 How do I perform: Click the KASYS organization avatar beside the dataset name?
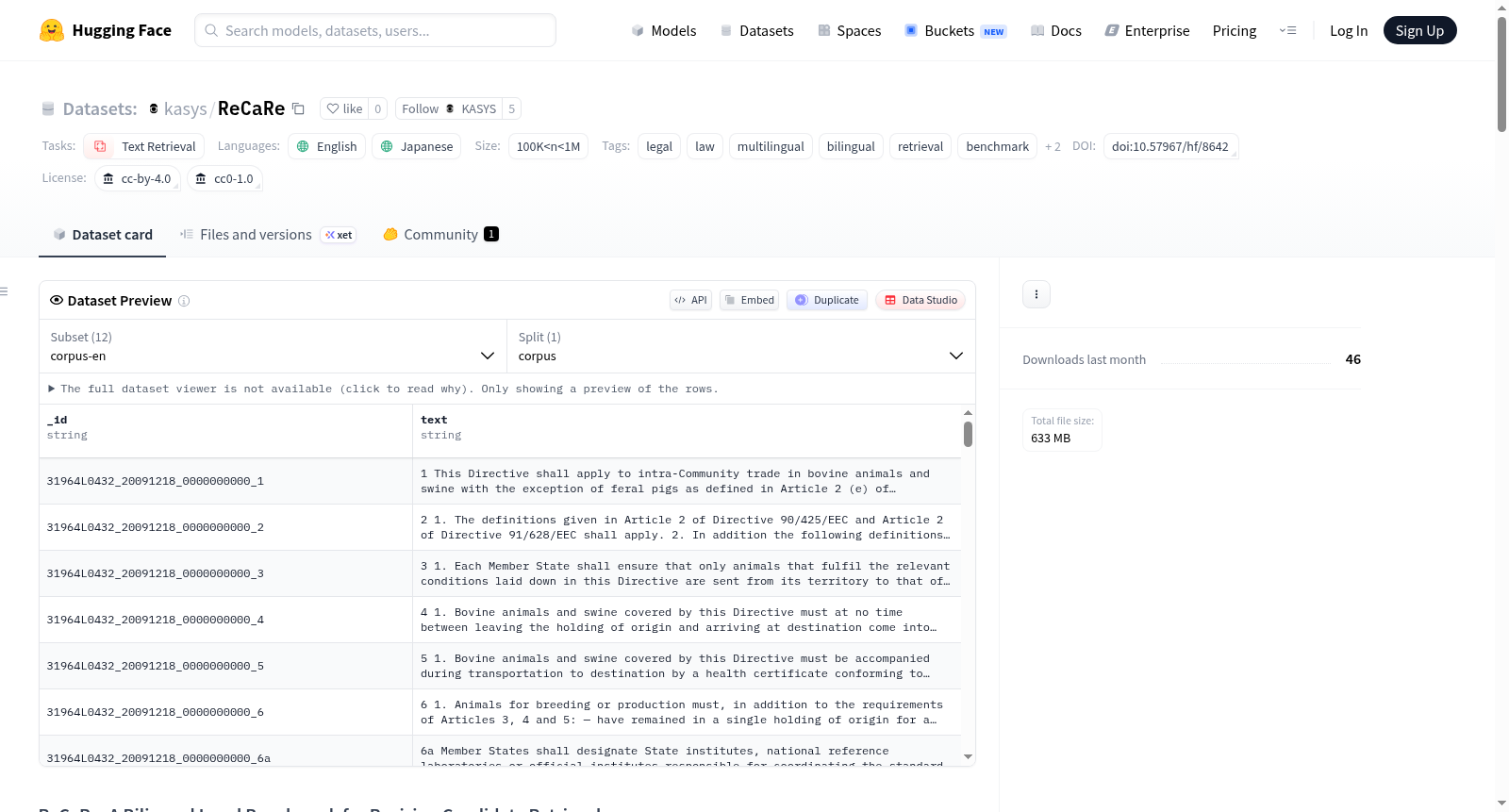tap(154, 108)
